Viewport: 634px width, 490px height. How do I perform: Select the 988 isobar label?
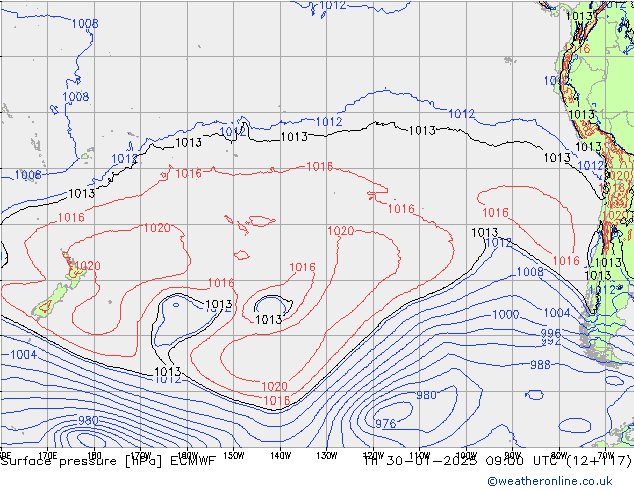tap(540, 365)
